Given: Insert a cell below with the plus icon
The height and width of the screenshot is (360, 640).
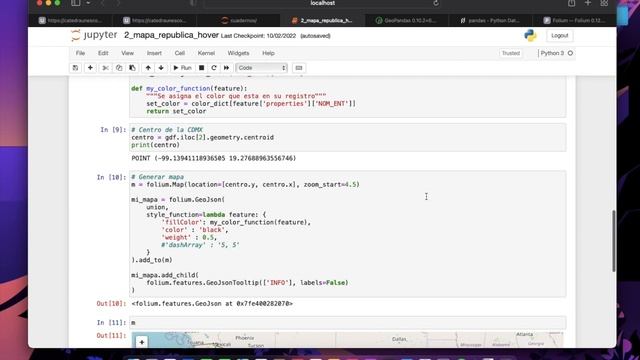Looking at the screenshot, I should point(90,68).
